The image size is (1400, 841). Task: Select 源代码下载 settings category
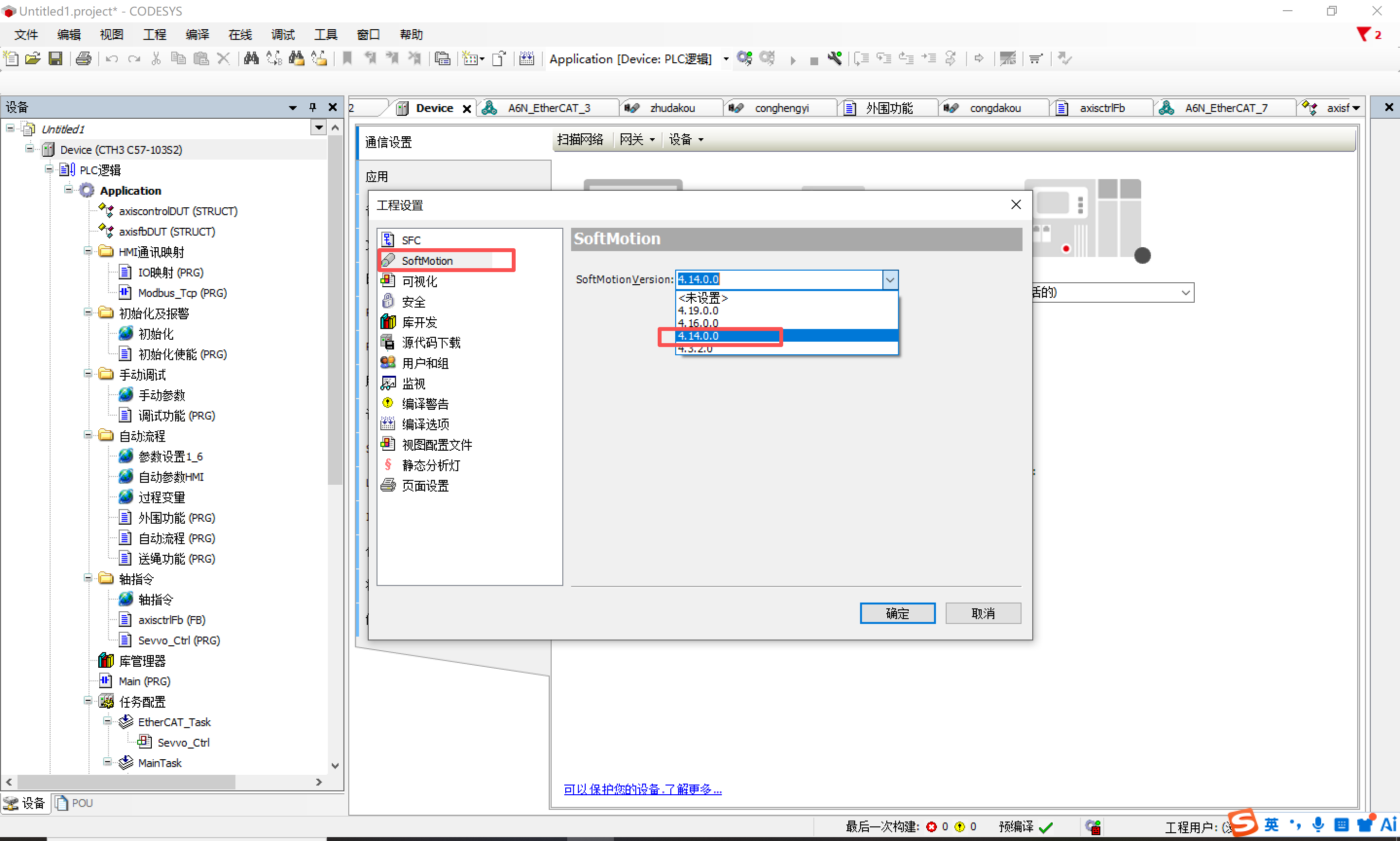click(431, 342)
